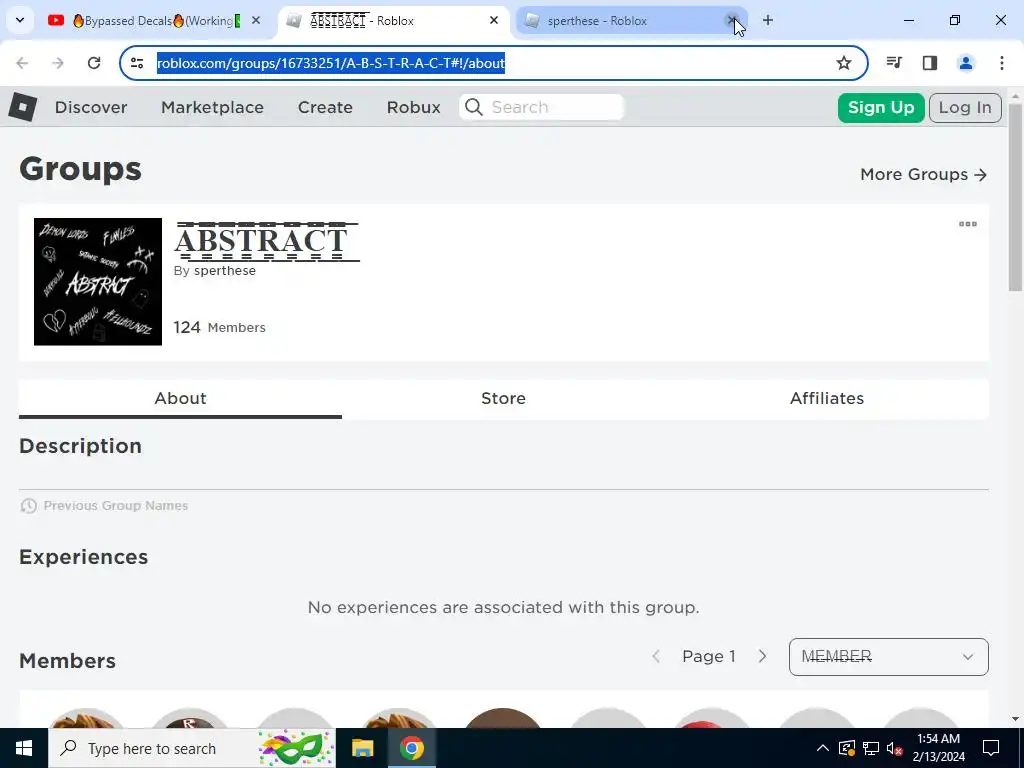Click the green Sign Up button

(881, 108)
